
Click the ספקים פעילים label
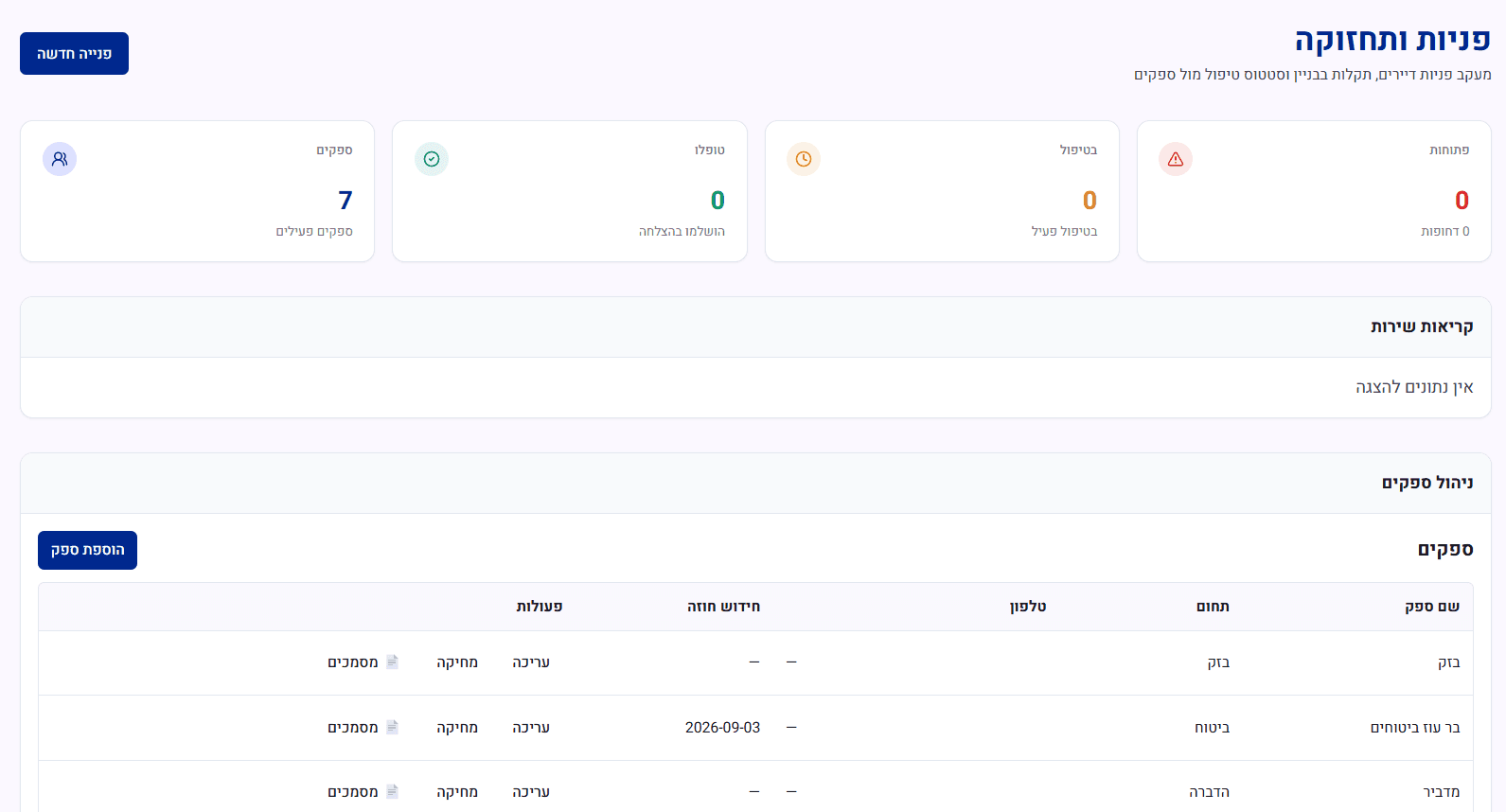point(314,231)
